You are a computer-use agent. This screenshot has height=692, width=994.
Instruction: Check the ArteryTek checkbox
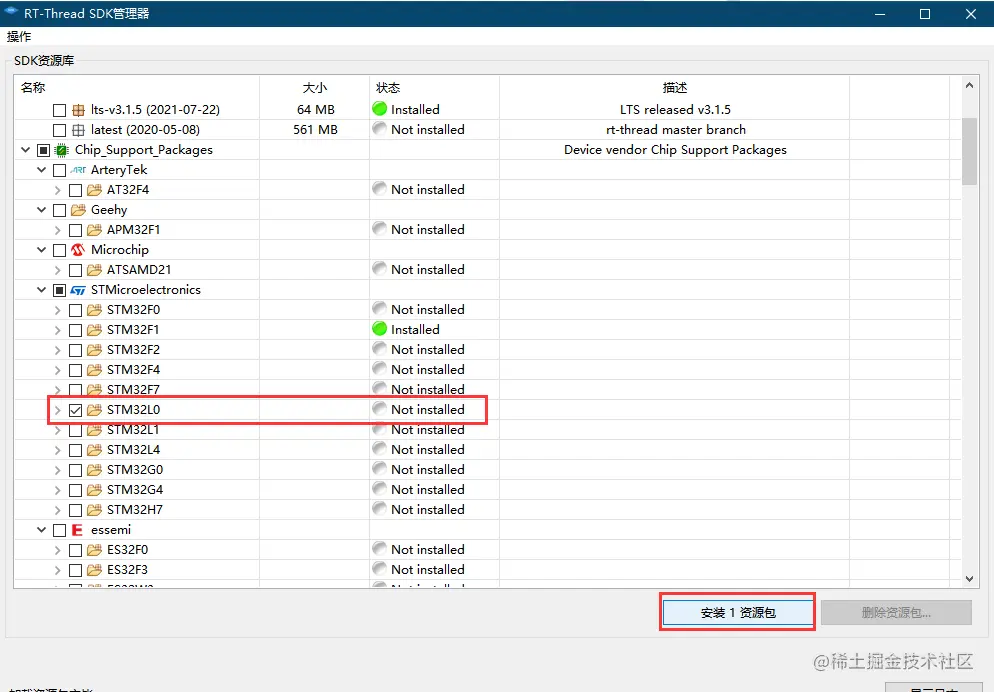[60, 170]
